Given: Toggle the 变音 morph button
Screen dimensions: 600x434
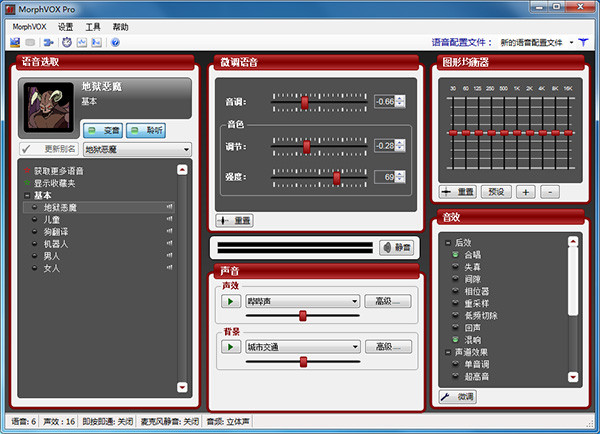Looking at the screenshot, I should [x=103, y=131].
